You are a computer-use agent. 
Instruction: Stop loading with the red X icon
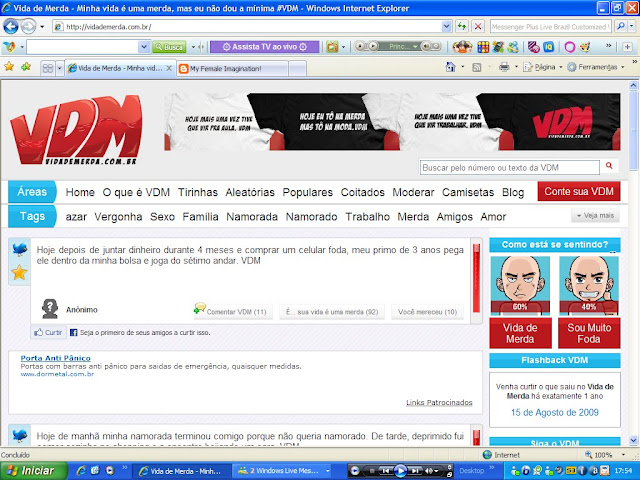[478, 27]
